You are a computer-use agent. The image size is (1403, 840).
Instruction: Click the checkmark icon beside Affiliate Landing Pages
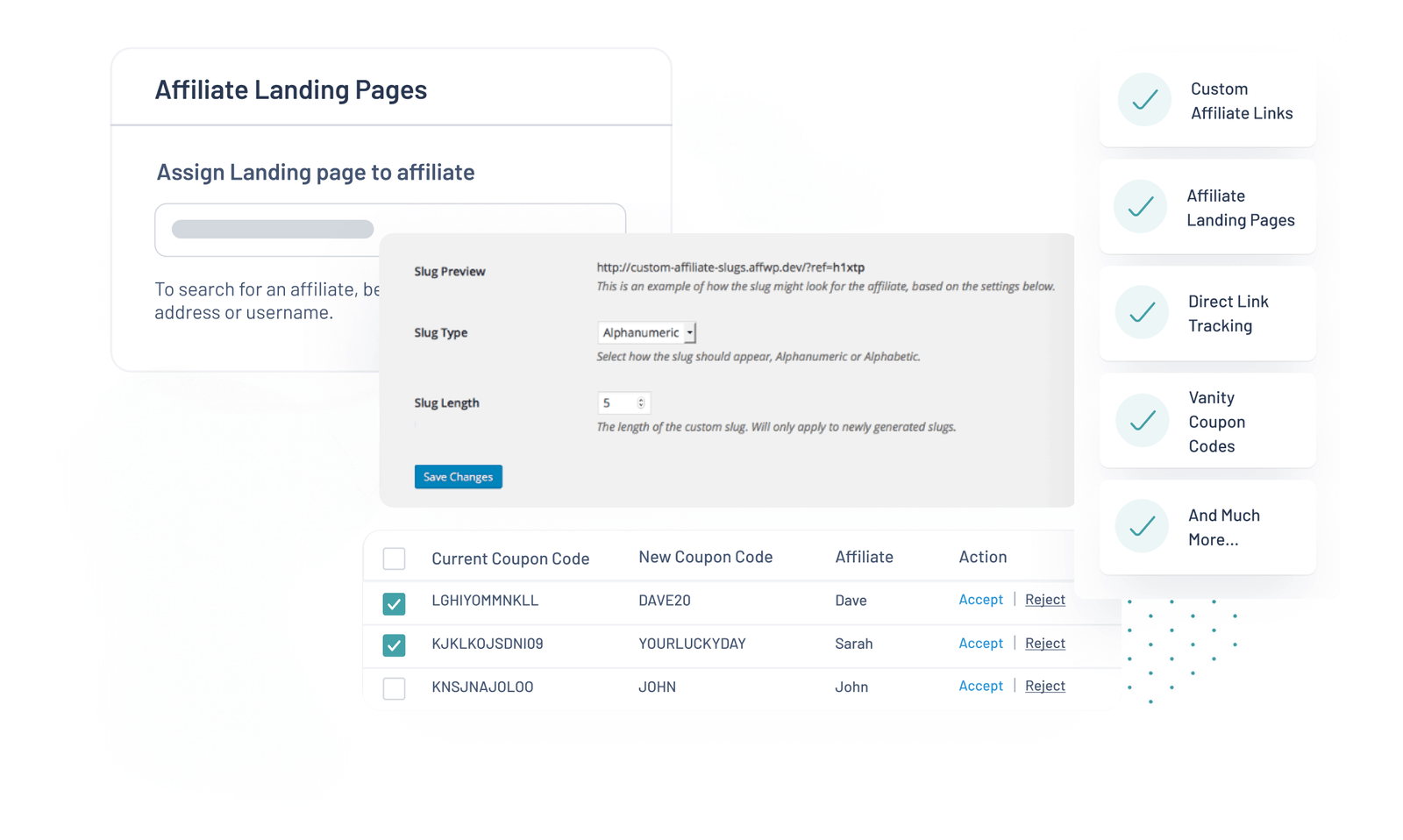click(1140, 207)
